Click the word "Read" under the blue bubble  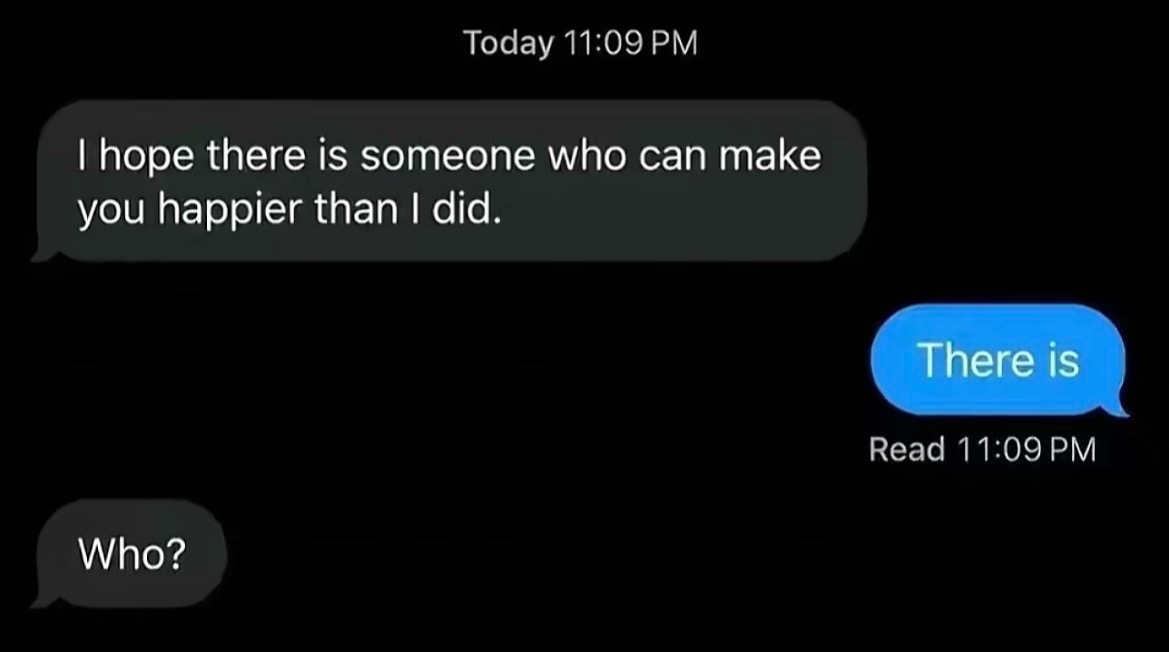[x=907, y=449]
